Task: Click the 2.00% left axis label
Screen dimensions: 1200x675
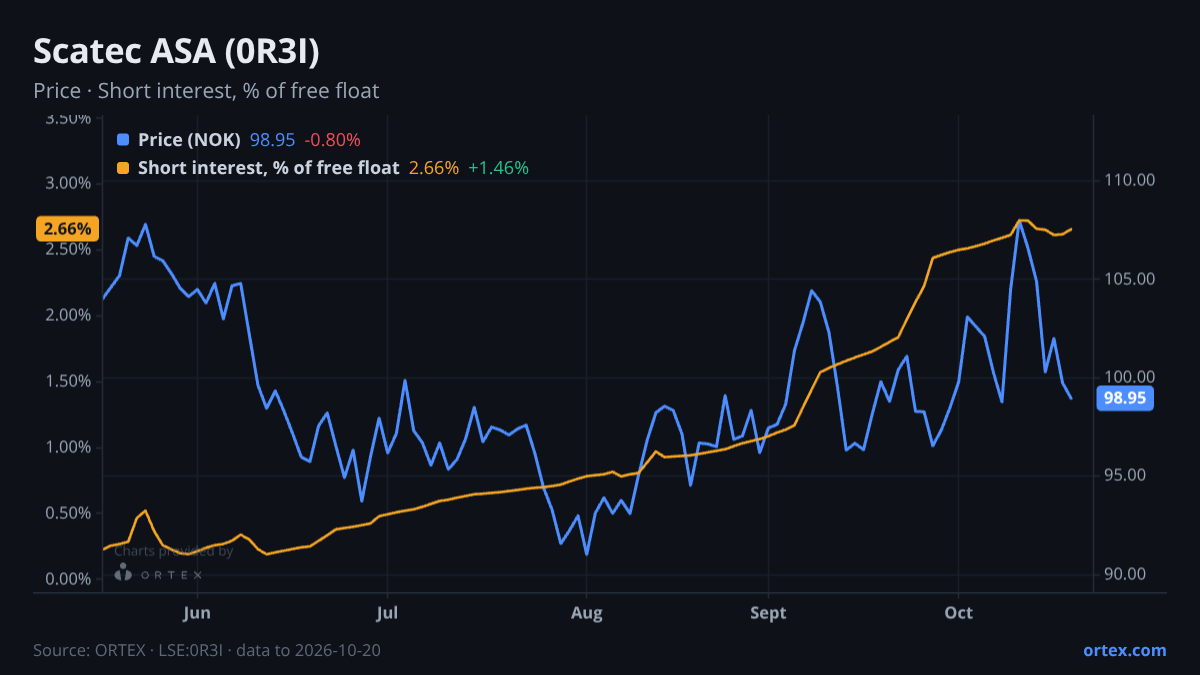Action: tap(68, 315)
